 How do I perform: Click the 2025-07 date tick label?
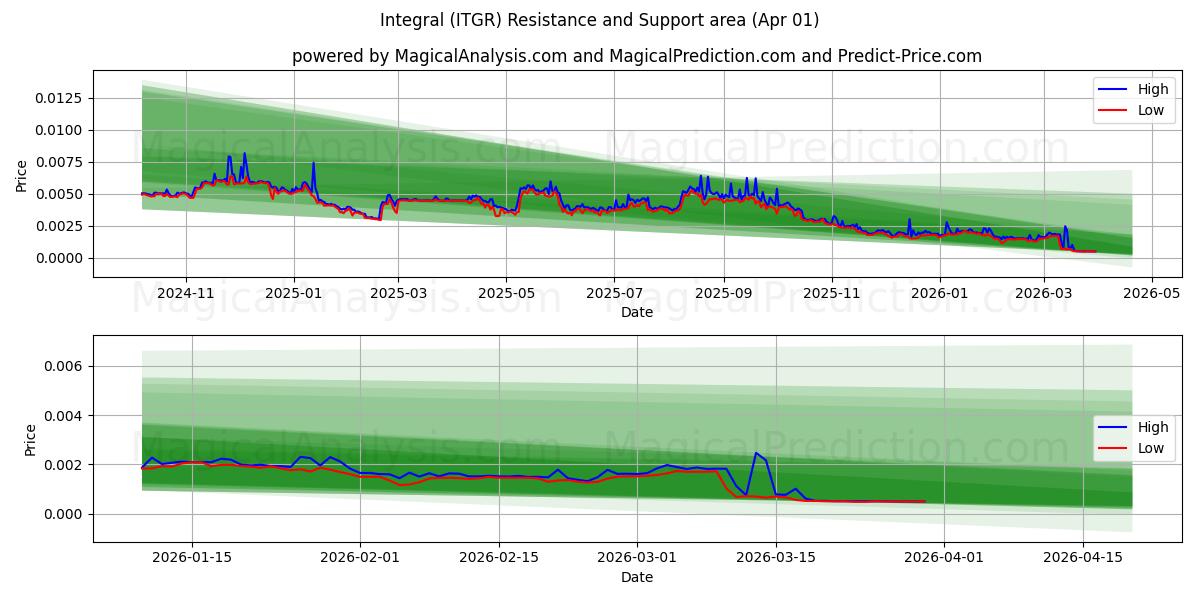(x=614, y=293)
